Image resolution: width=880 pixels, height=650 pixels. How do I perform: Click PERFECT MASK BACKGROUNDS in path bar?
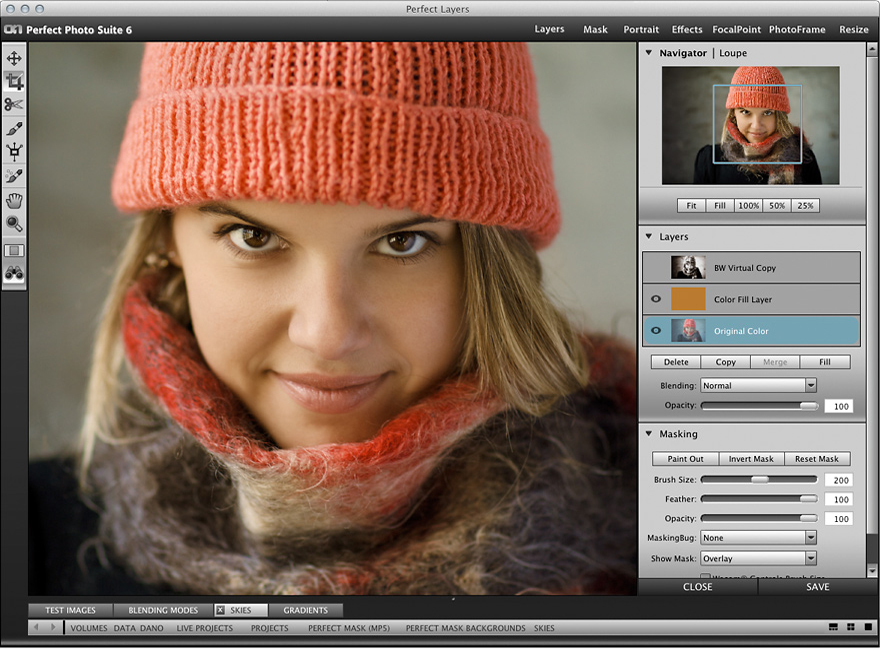click(465, 628)
